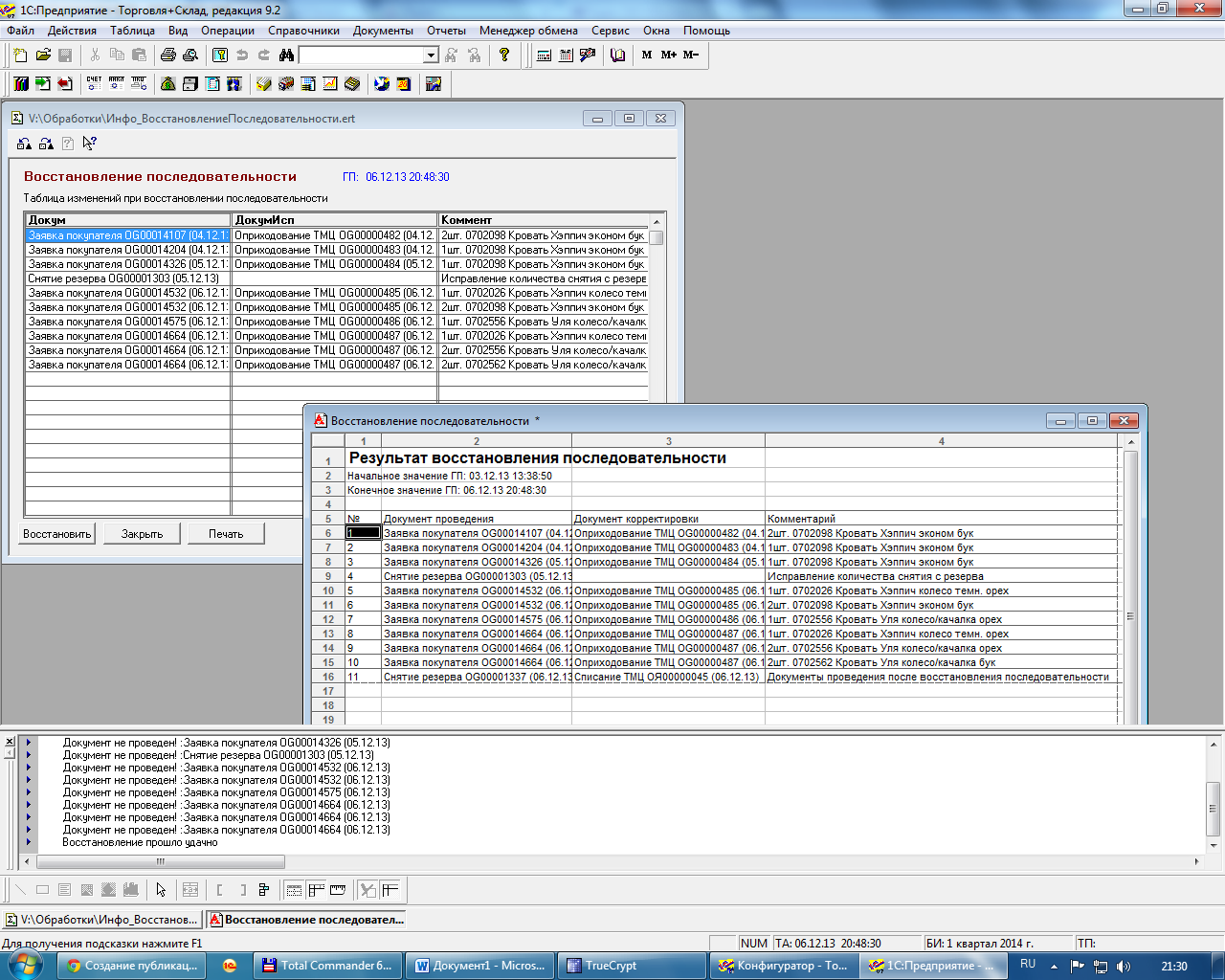This screenshot has width=1225, height=980.
Task: Click the red arrow outgoing document icon
Action: click(x=65, y=84)
